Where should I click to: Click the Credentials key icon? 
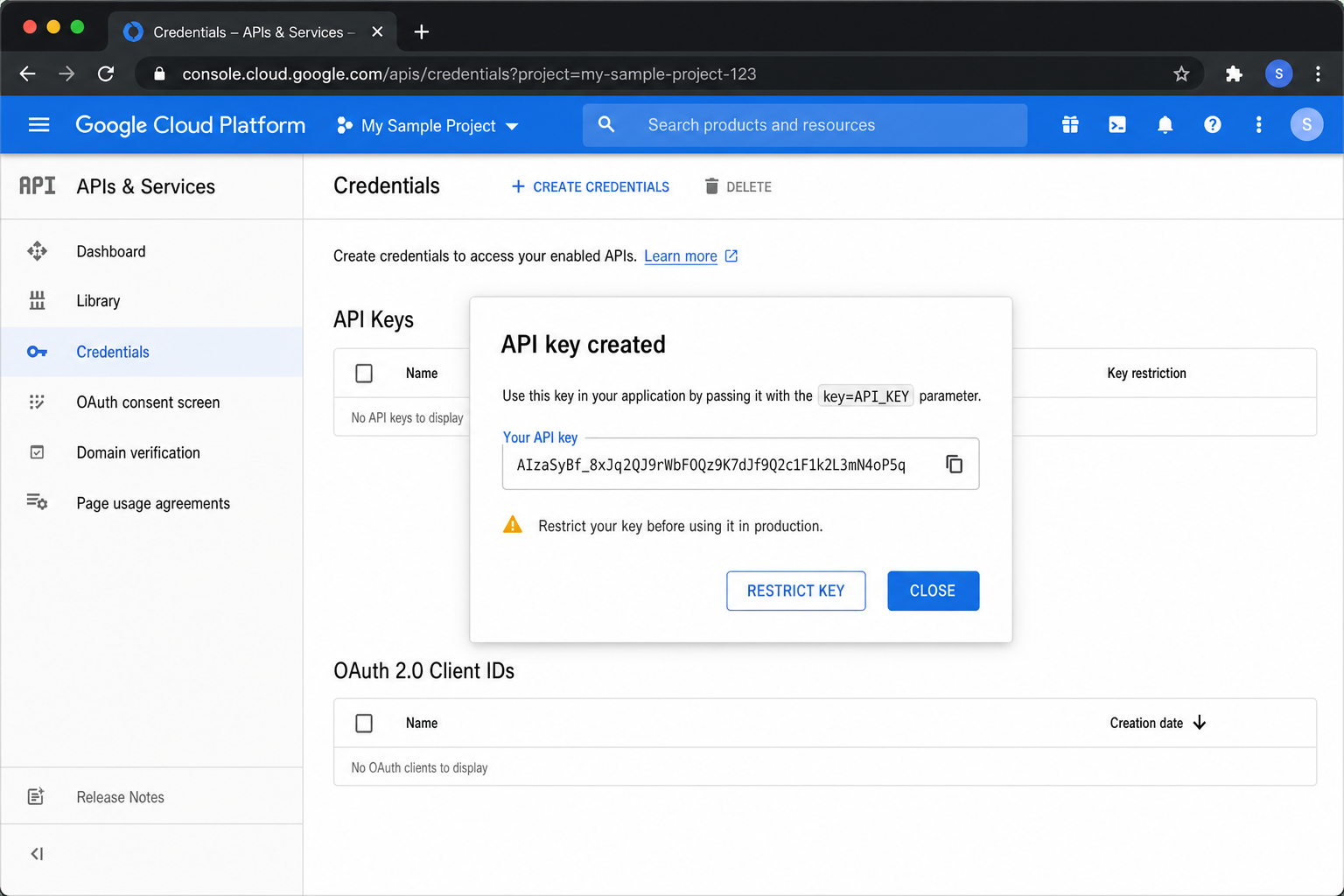tap(37, 352)
